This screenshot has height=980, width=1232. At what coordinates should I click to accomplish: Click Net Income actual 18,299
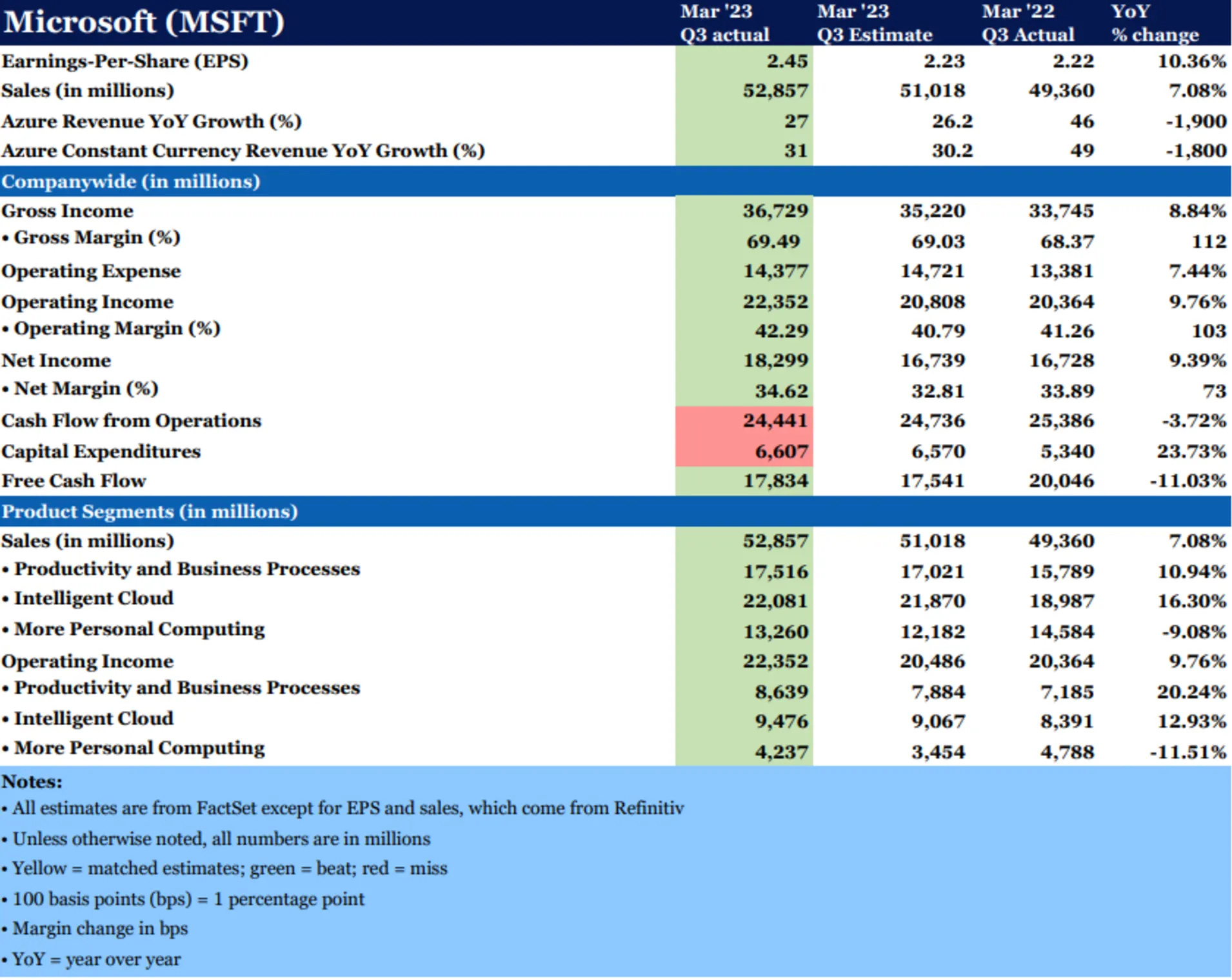pyautogui.click(x=775, y=361)
